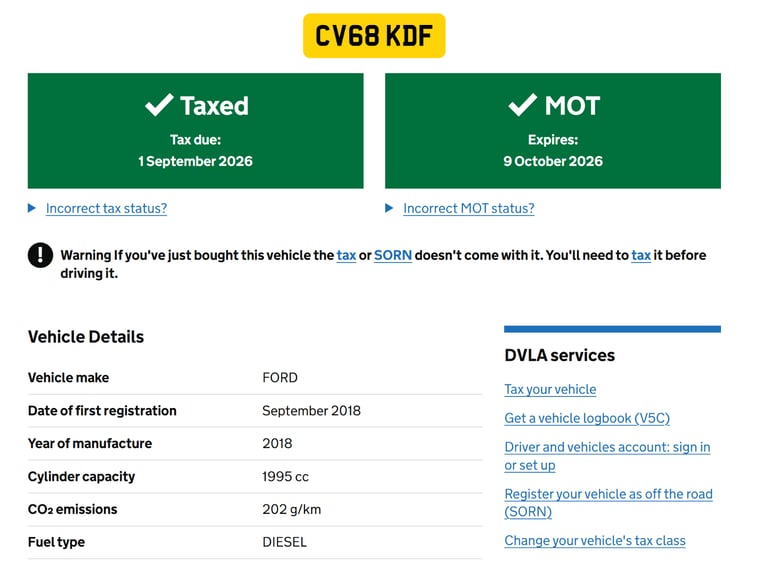Click the yellow CV68 KDF number plate
Viewport: 768px width, 562px height.
point(374,36)
